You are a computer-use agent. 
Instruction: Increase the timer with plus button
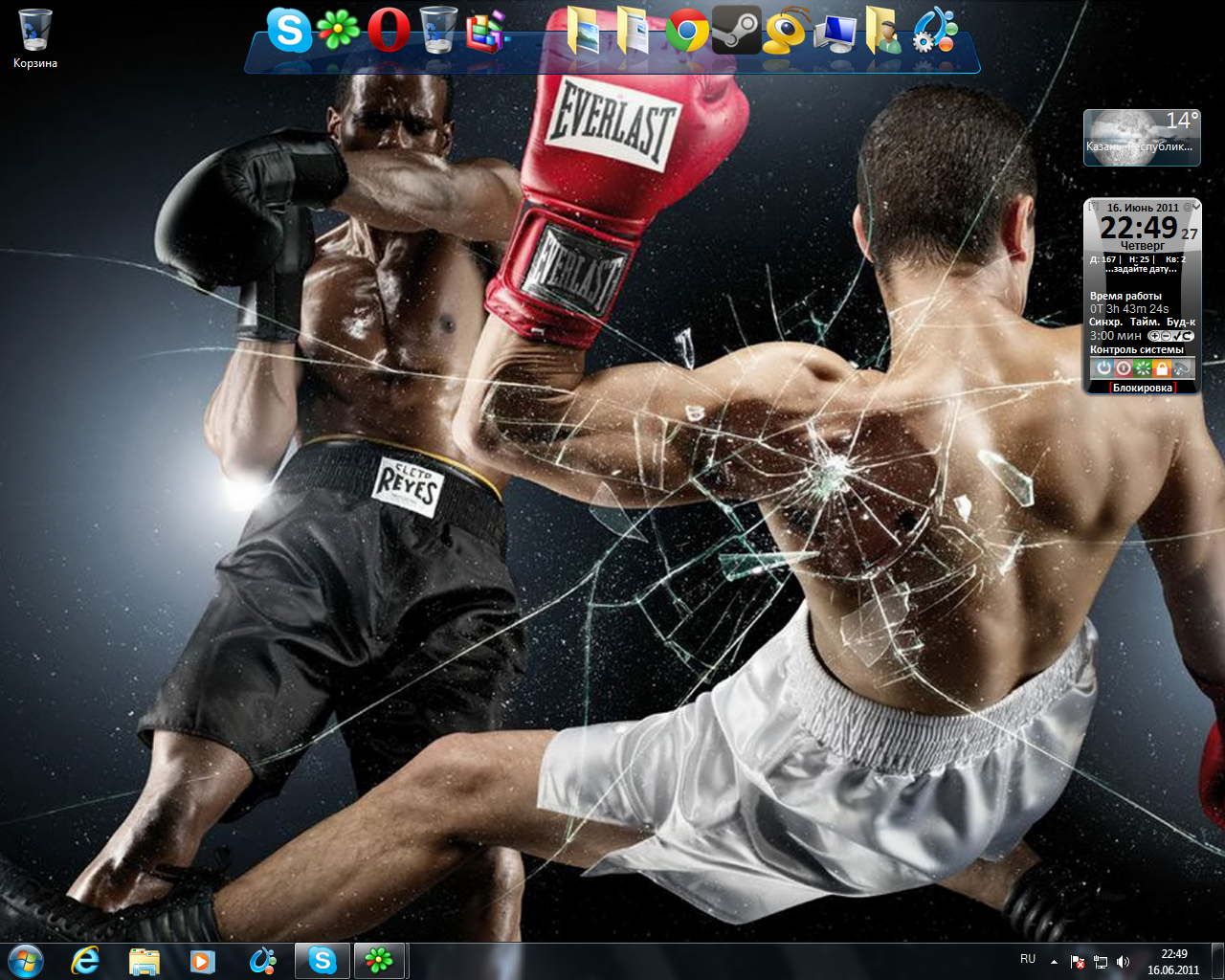click(1154, 336)
